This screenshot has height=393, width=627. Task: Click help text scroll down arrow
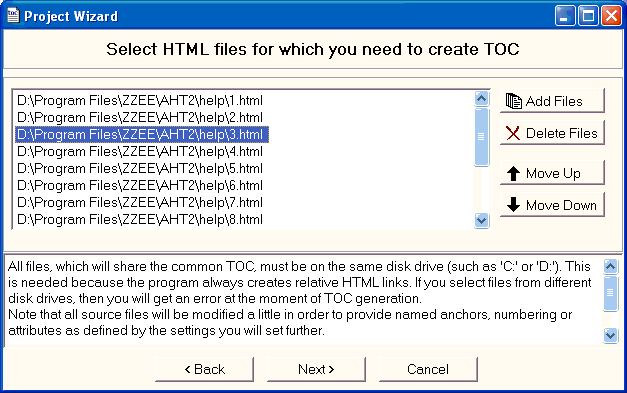pyautogui.click(x=610, y=335)
